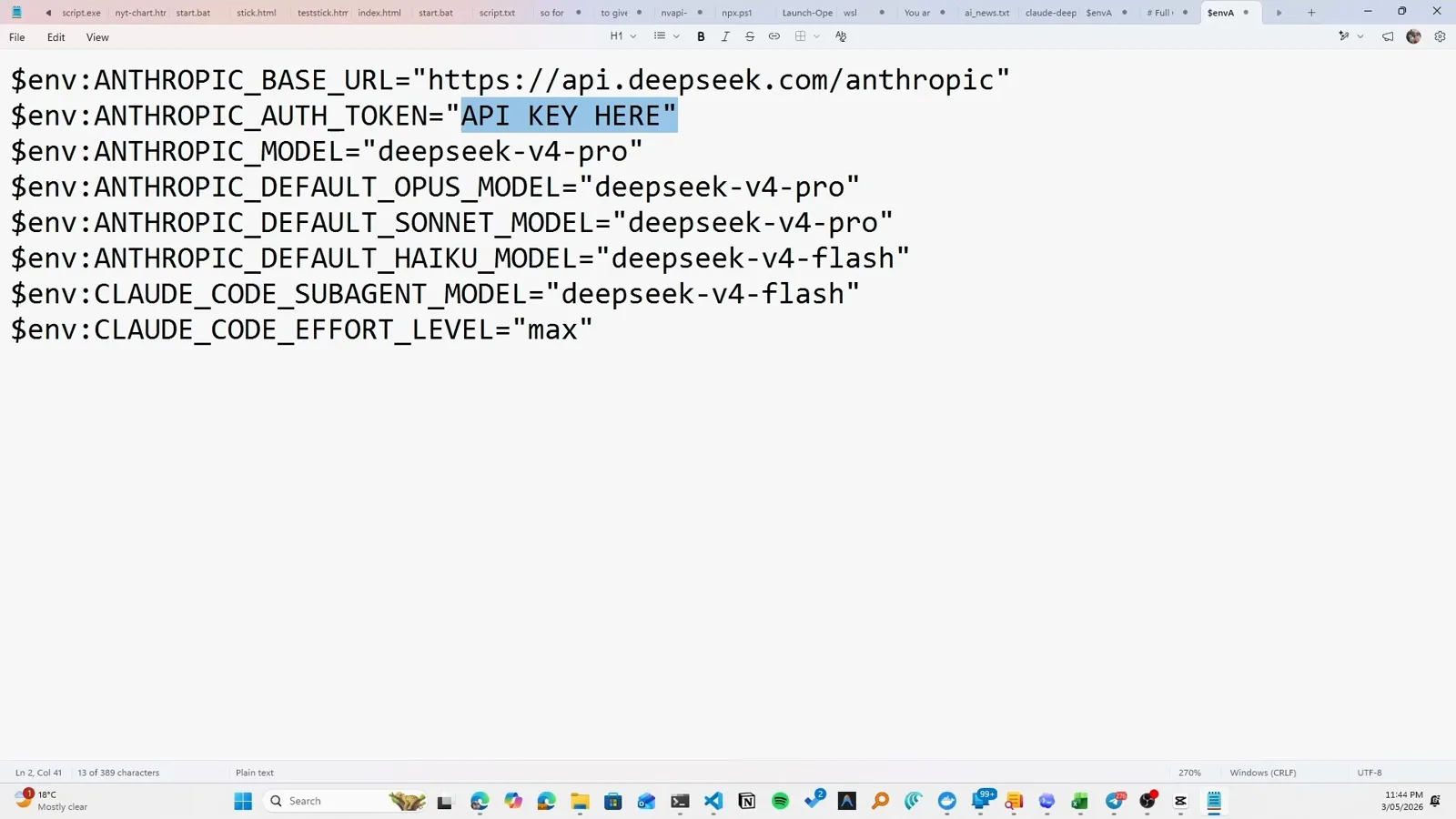
Task: Click the Notepad icon on the taskbar
Action: (1214, 801)
